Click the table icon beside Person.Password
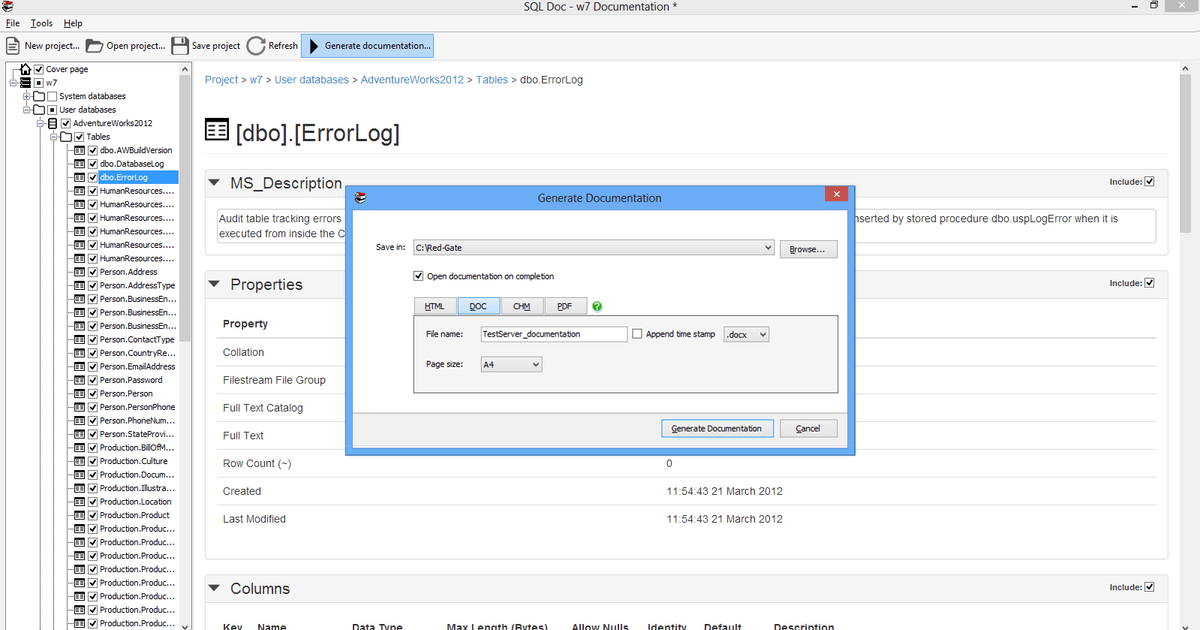The height and width of the screenshot is (630, 1200). 79,380
